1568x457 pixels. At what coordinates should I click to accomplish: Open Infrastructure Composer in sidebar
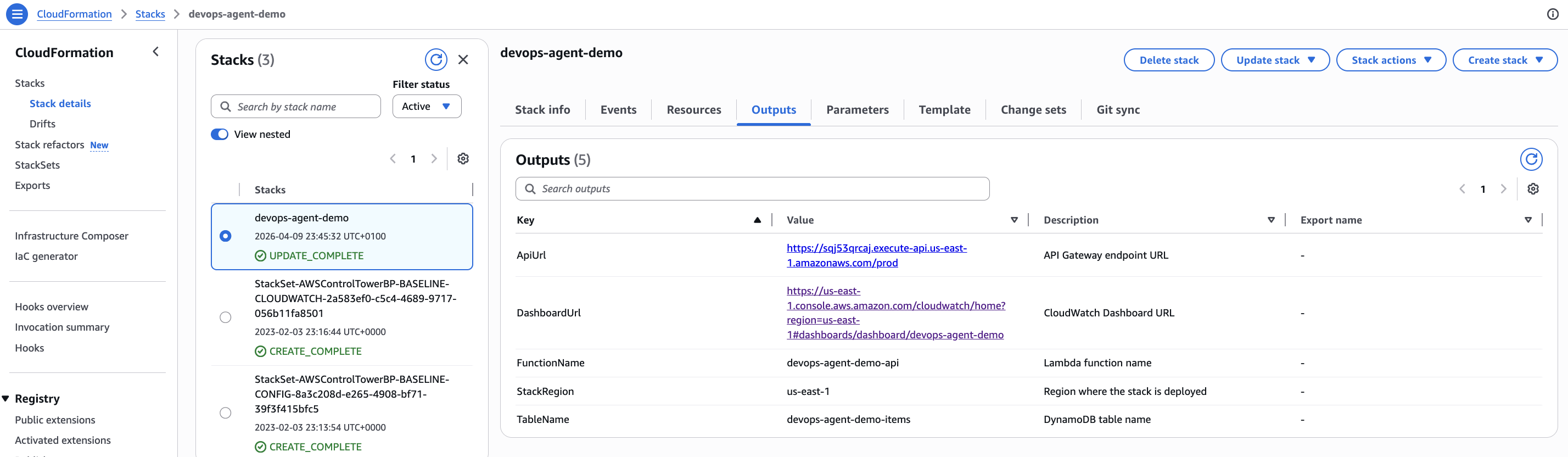[x=71, y=236]
